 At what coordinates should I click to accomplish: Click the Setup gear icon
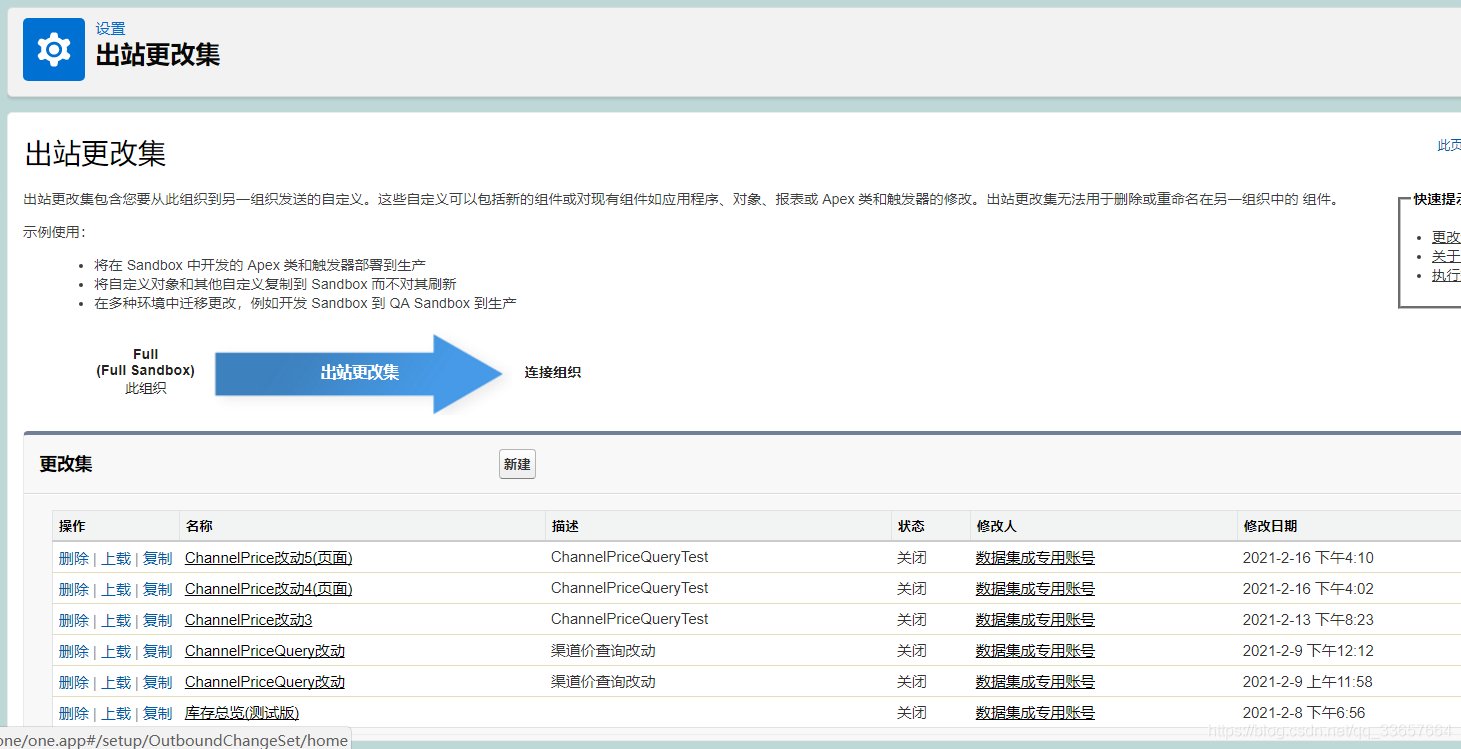54,50
